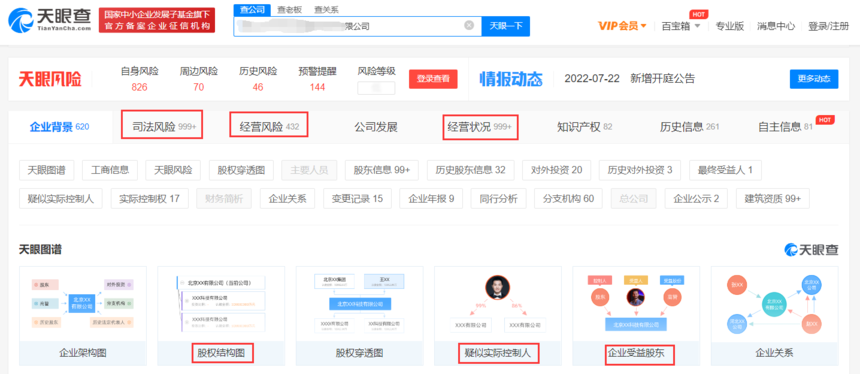Switch to the 公司发展 tab
The height and width of the screenshot is (374, 860).
(376, 127)
